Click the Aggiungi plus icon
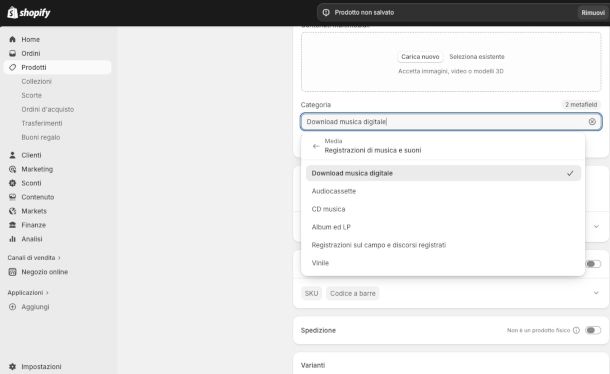This screenshot has width=610, height=374. point(12,307)
